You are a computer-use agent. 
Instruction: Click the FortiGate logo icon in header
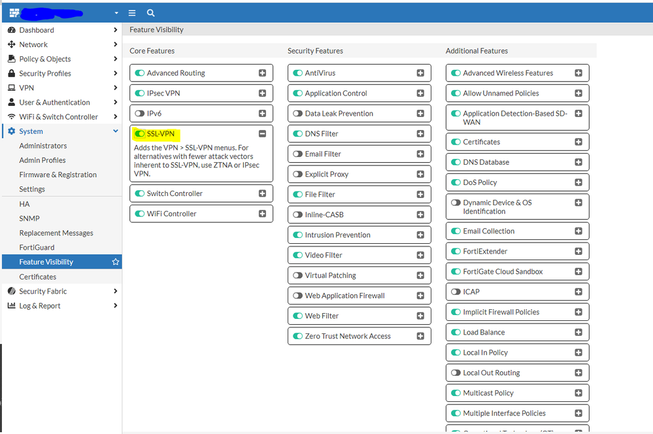14,13
